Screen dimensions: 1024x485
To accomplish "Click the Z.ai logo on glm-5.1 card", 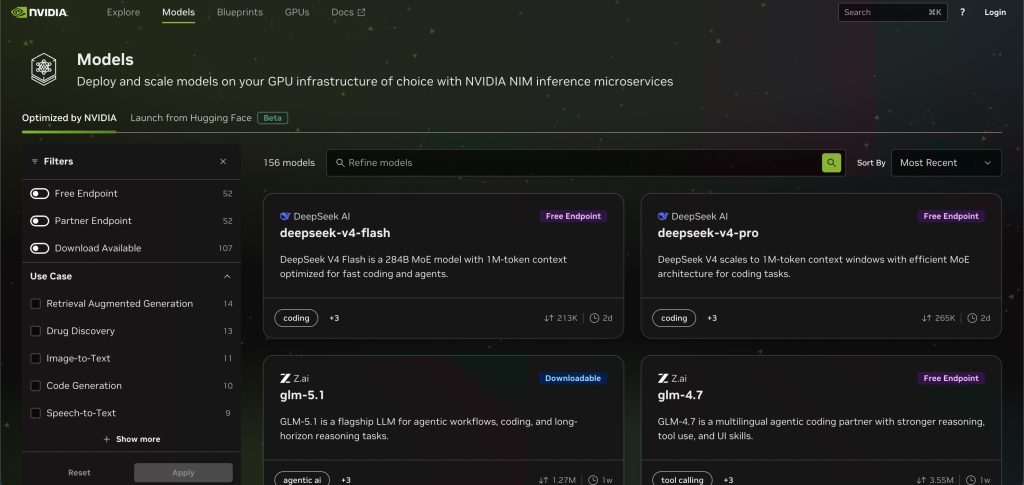I will pos(285,378).
